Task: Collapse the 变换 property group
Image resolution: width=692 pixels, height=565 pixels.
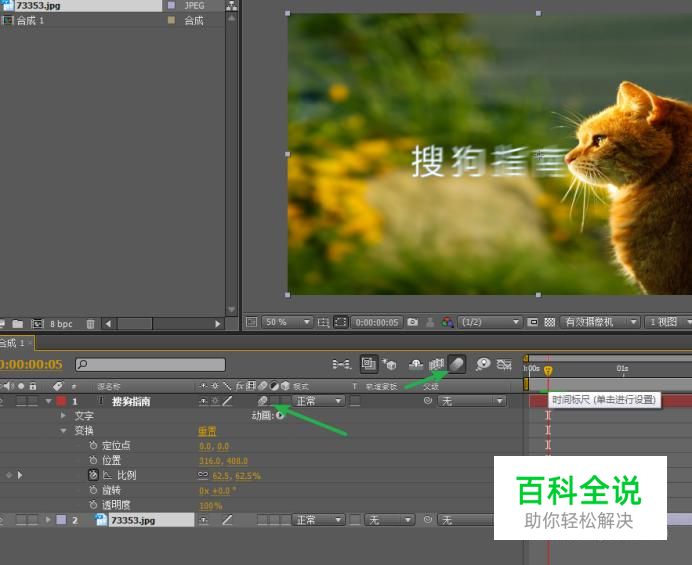Action: click(64, 430)
